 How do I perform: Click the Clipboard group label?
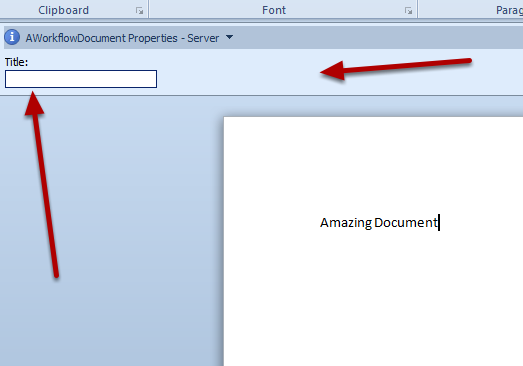click(63, 10)
